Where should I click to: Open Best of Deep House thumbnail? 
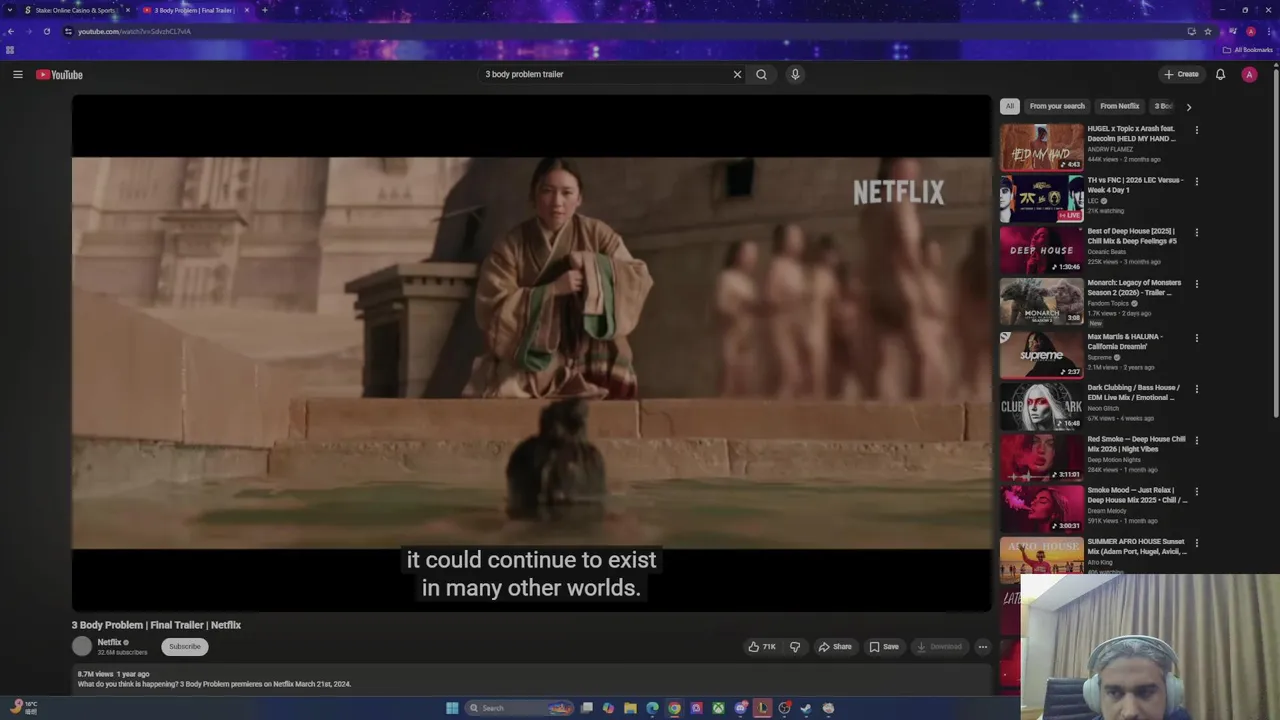pos(1042,250)
